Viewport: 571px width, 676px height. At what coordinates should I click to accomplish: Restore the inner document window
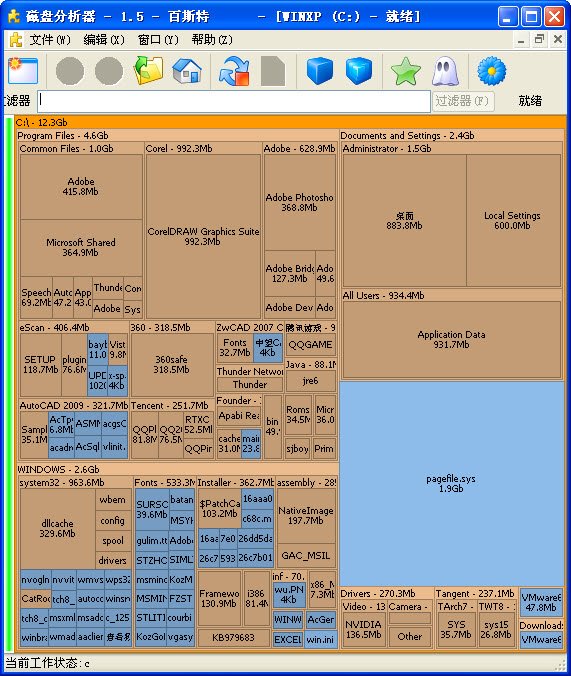click(x=539, y=39)
